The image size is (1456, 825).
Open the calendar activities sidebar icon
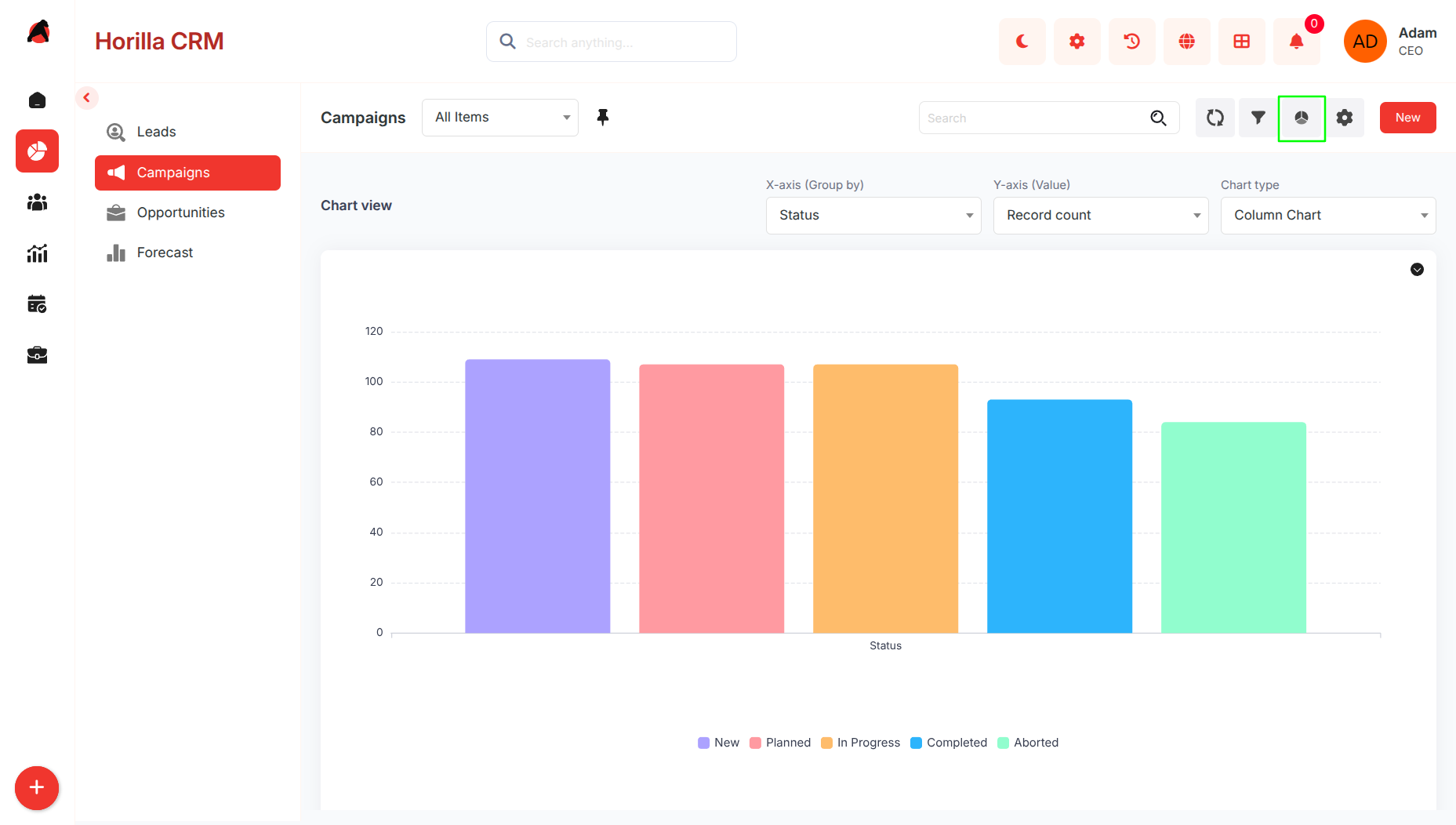pos(37,304)
